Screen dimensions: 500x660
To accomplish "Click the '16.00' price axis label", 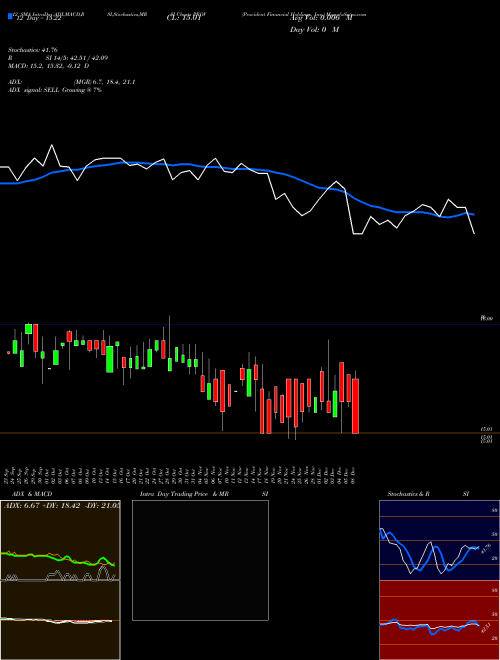I will [486, 319].
